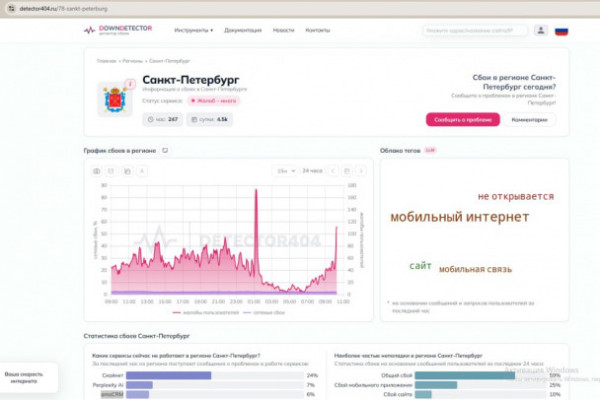Click the 'Жалоб - много' status badge
Viewport: 600px width, 400px height.
(x=214, y=101)
